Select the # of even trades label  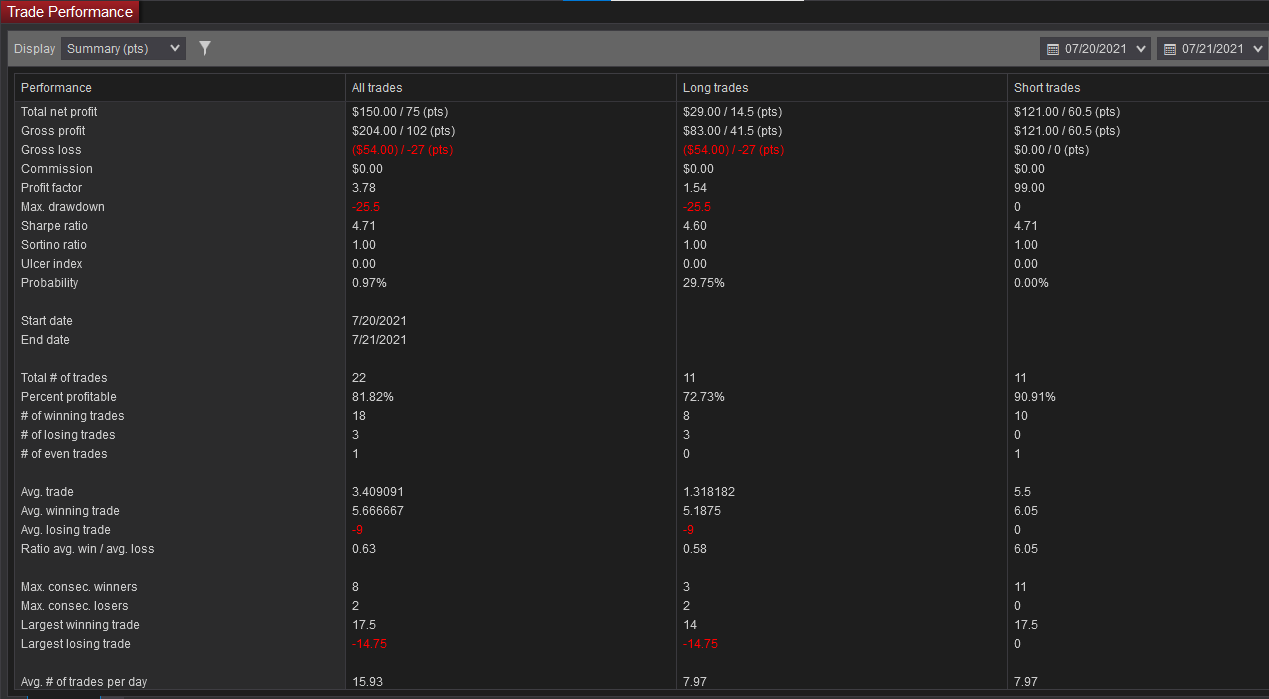pyautogui.click(x=64, y=454)
